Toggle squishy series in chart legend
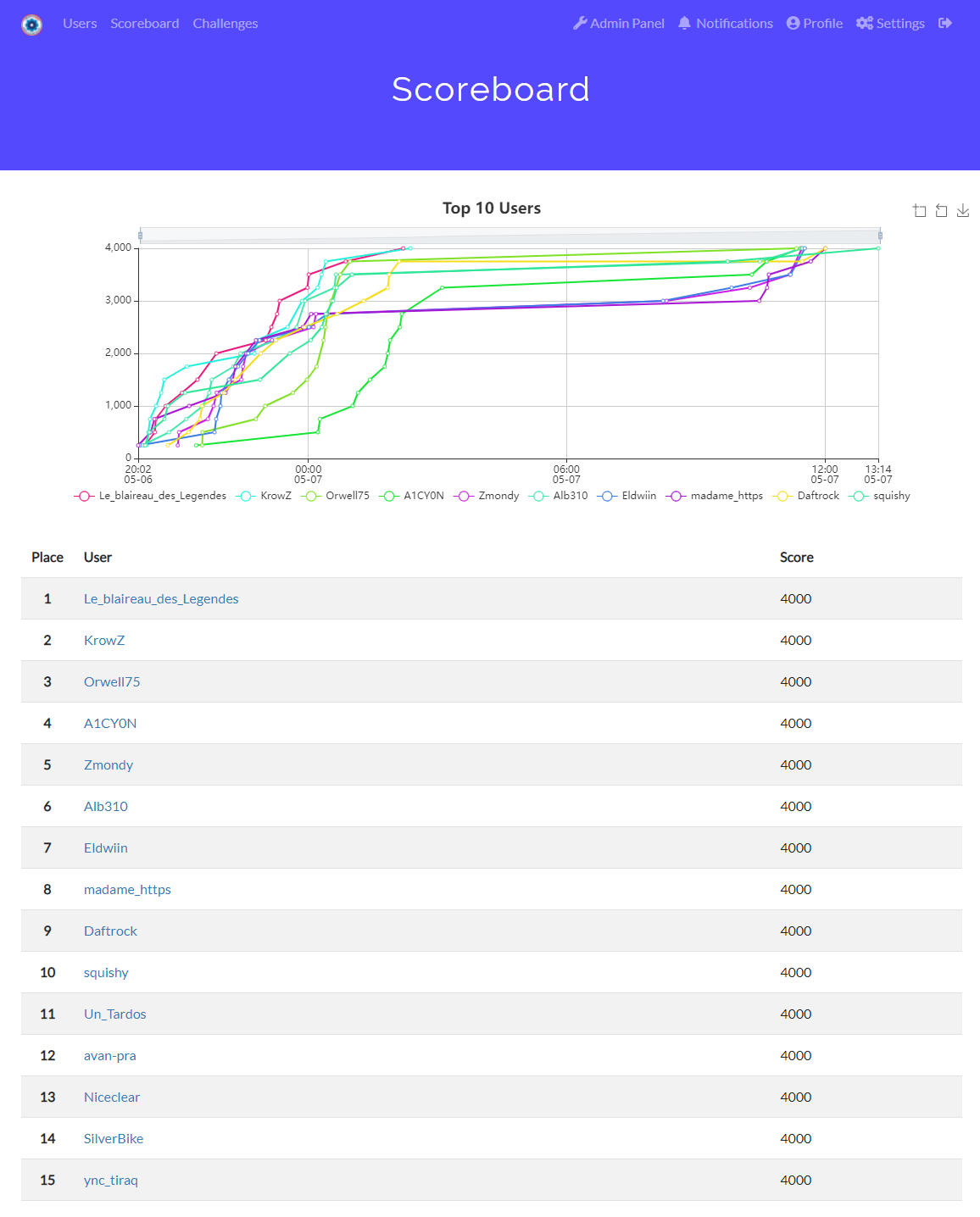This screenshot has width=980, height=1217. [x=880, y=496]
